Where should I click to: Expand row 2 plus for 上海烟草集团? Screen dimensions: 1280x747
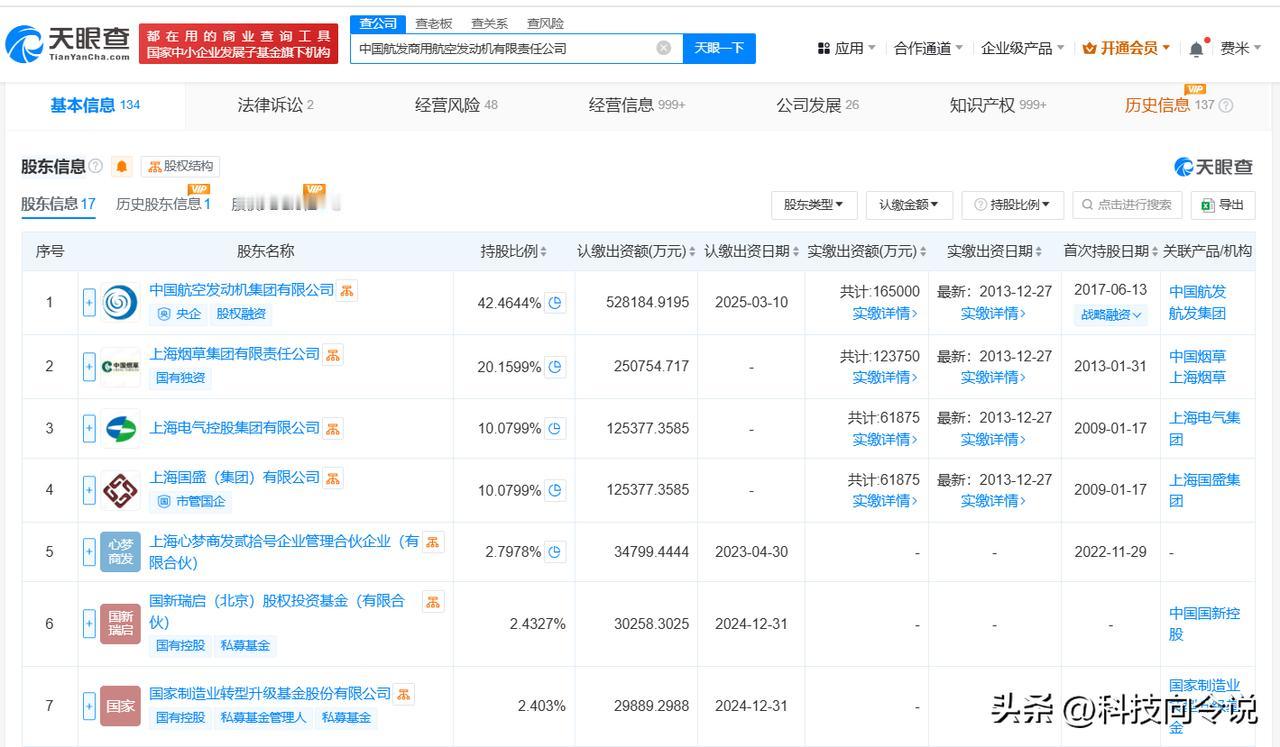pyautogui.click(x=89, y=366)
